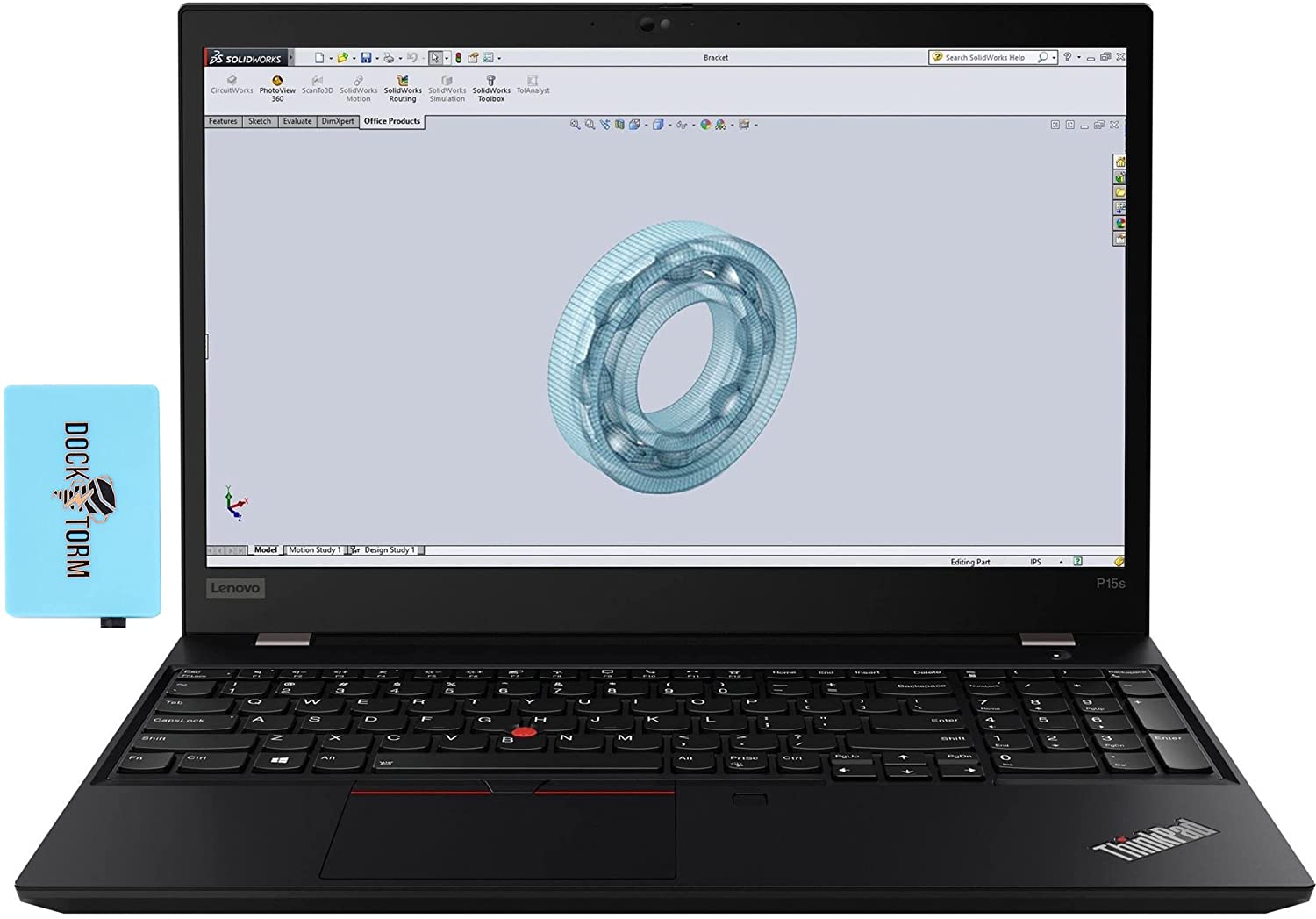The width and height of the screenshot is (1316, 919).
Task: Click the tag icon at status bar end
Action: click(1119, 562)
